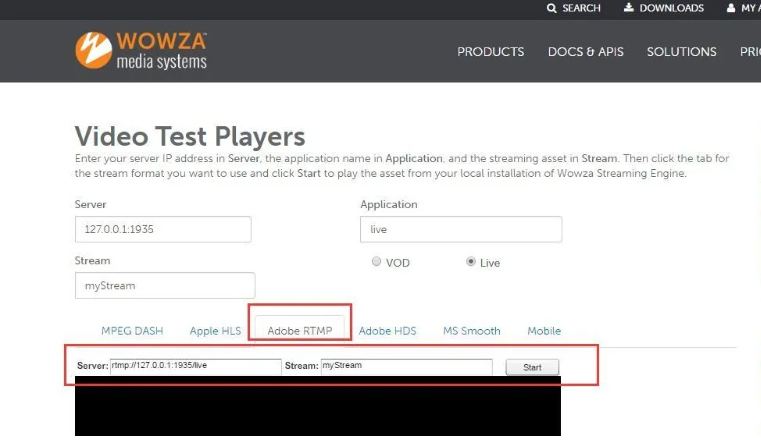Viewport: 761px width, 442px height.
Task: Switch to the MPEG DASH tab
Action: tap(132, 331)
